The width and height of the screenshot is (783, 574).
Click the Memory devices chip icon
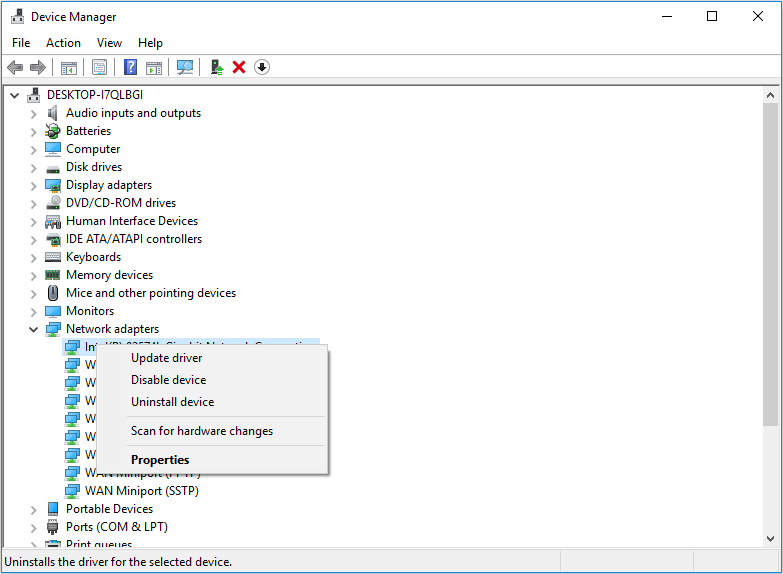(52, 275)
